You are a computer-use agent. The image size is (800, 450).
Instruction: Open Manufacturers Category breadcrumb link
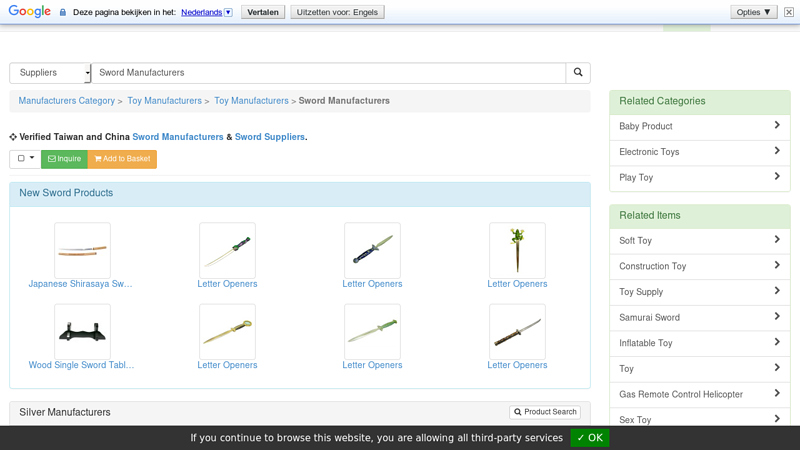pos(67,101)
